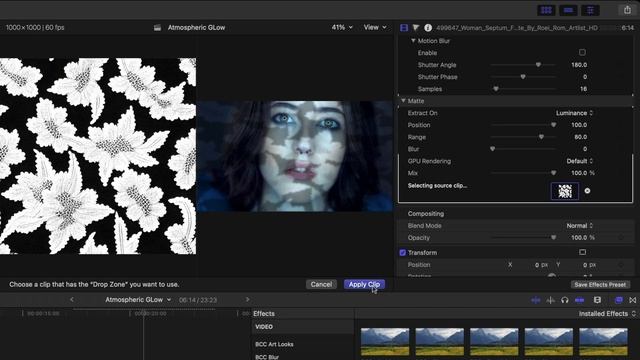Open the Transitions browser bowtie icon
This screenshot has width=640, height=360.
(633, 300)
